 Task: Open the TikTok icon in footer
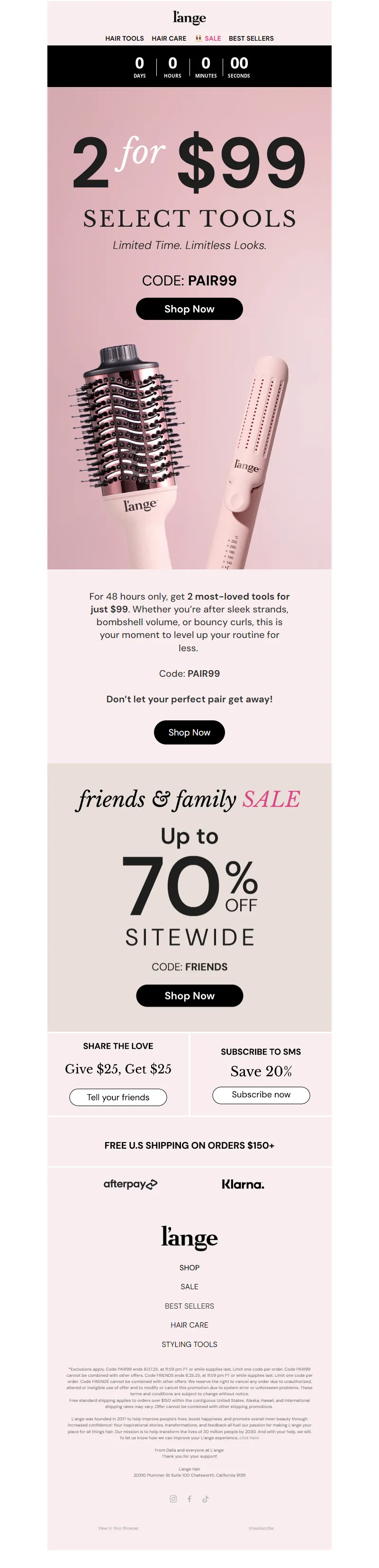(205, 1498)
